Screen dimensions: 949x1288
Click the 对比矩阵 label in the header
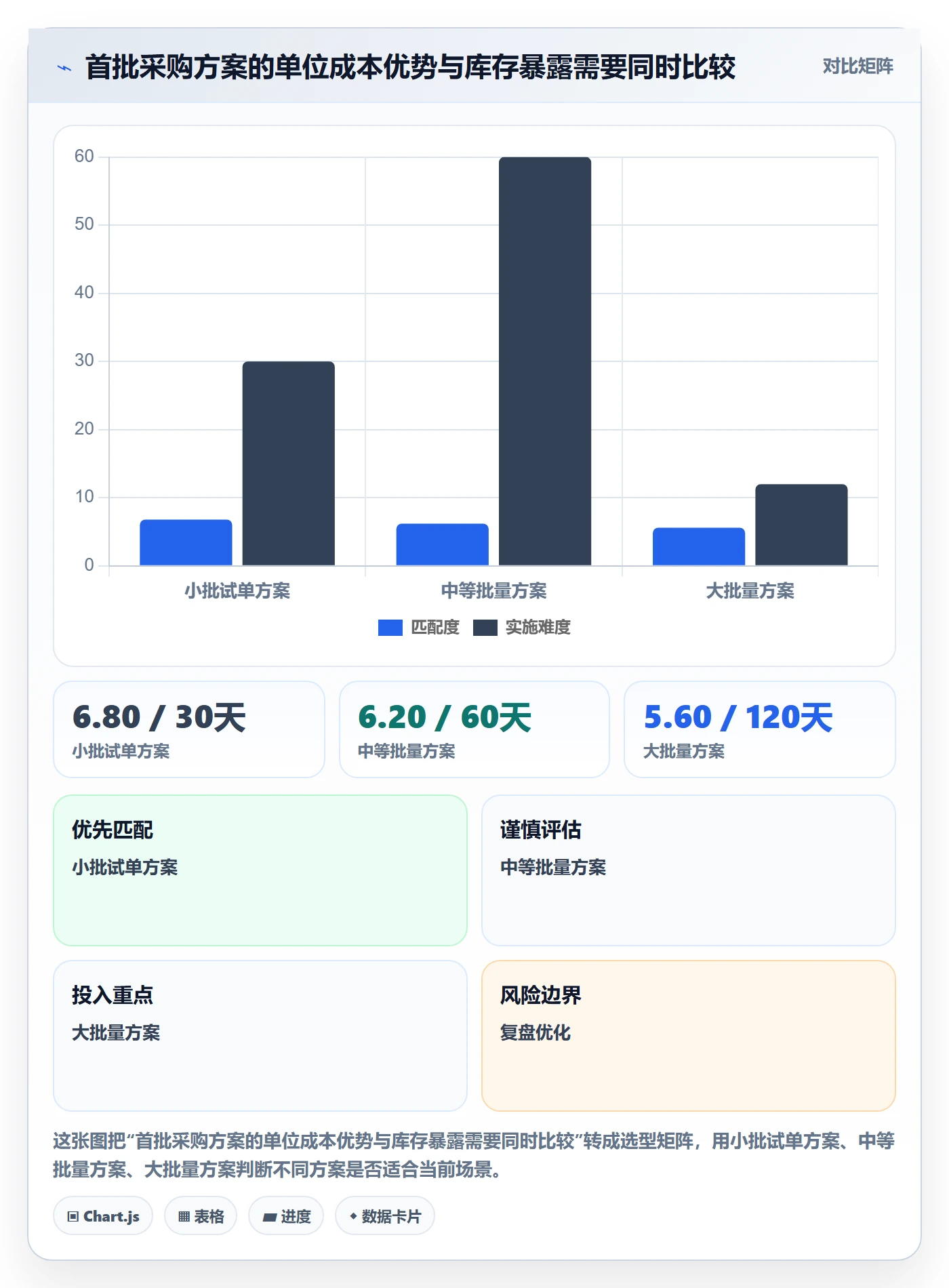pyautogui.click(x=857, y=66)
